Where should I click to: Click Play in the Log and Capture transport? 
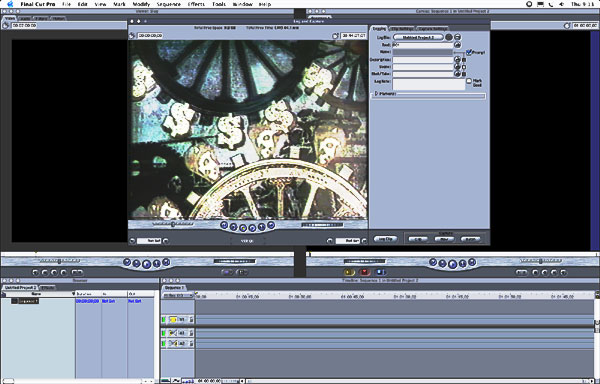coord(252,228)
